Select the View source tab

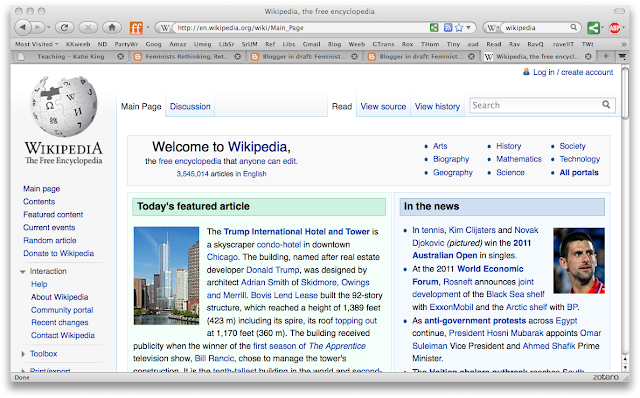click(383, 107)
